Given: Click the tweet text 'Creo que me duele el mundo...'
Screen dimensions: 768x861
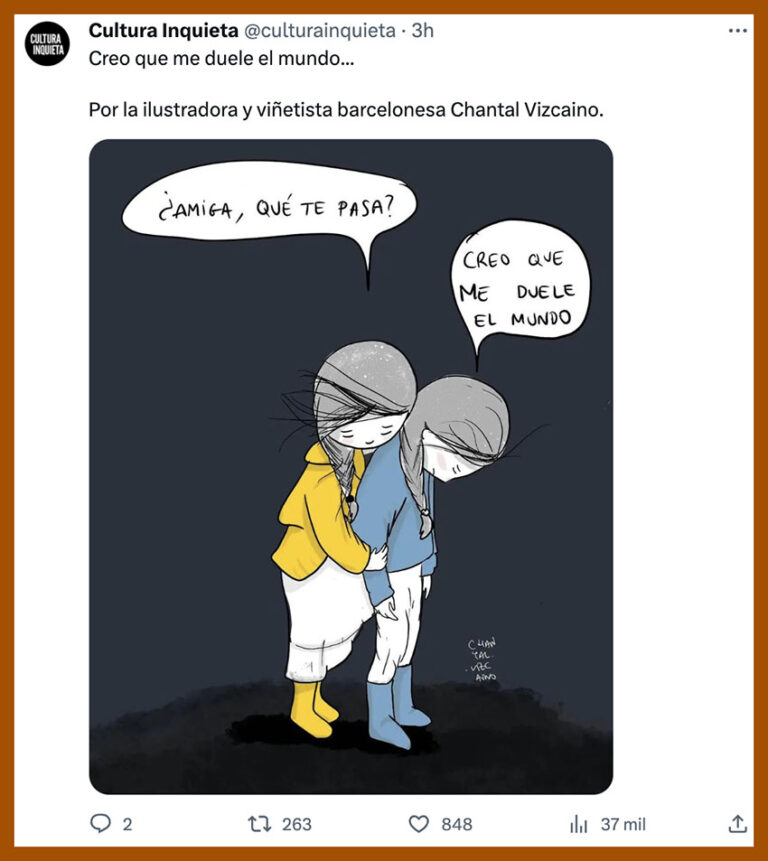Looking at the screenshot, I should (221, 58).
